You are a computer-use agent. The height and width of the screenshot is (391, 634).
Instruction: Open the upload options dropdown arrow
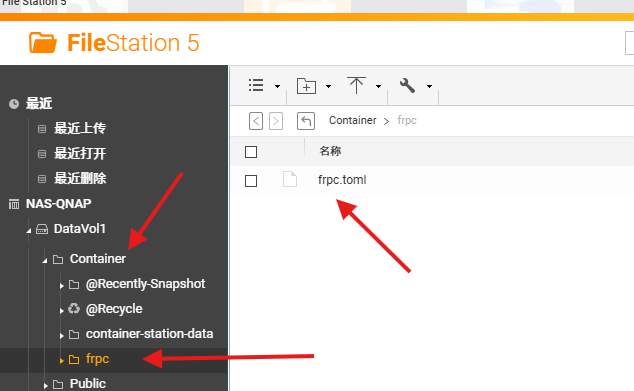(x=378, y=86)
